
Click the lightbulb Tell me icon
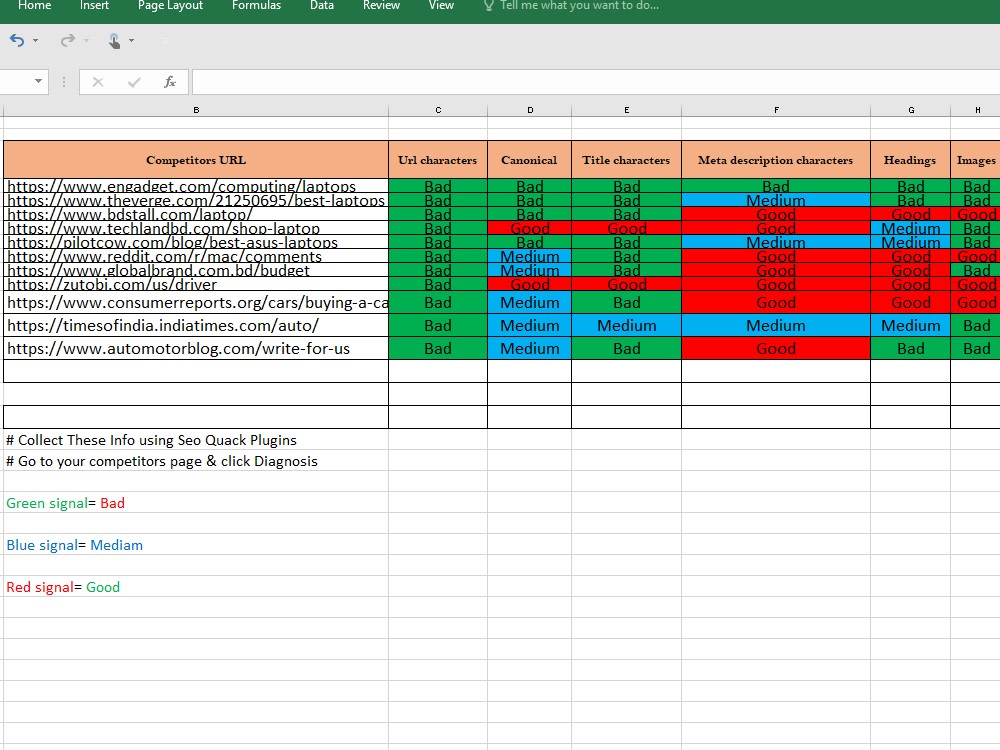click(x=489, y=6)
